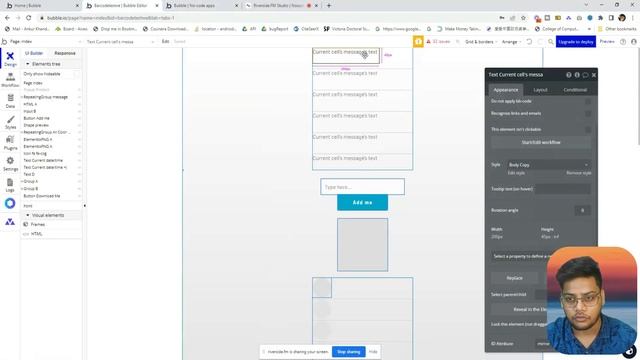Open the Arrange dropdown

511,42
